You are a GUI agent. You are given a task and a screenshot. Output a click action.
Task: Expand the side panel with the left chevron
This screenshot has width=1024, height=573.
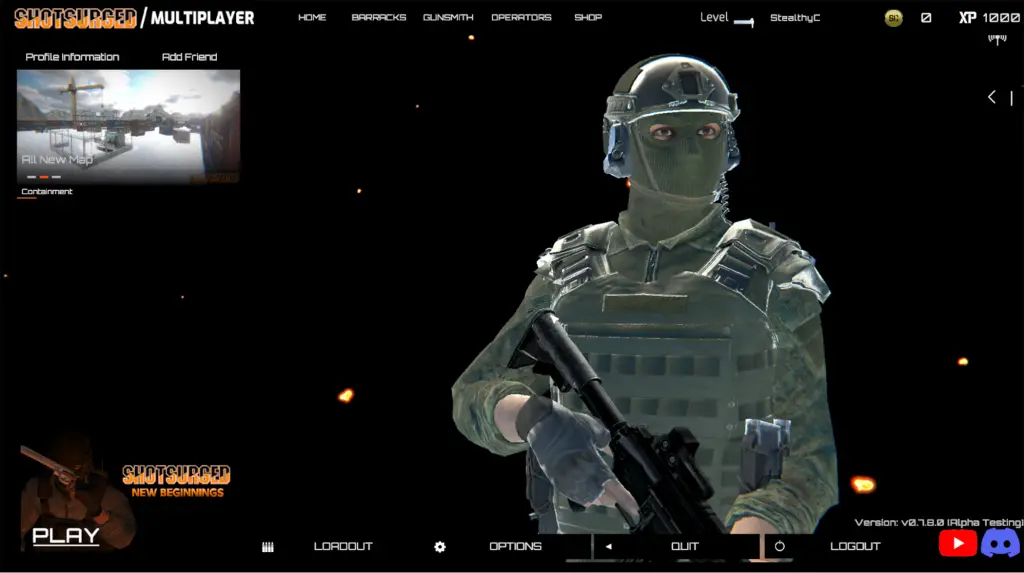point(992,97)
